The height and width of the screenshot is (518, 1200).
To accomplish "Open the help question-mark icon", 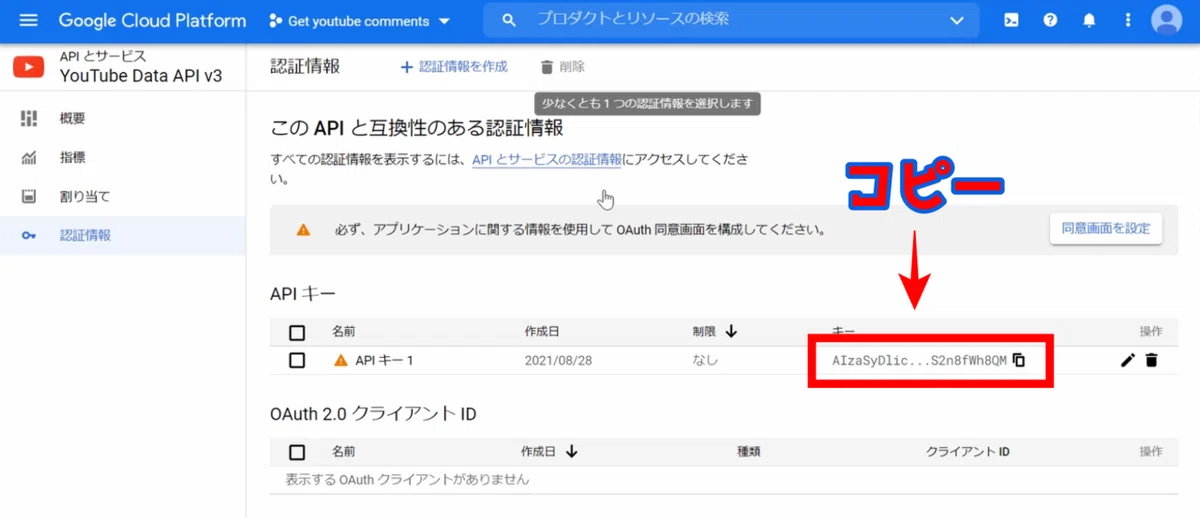I will [1050, 20].
